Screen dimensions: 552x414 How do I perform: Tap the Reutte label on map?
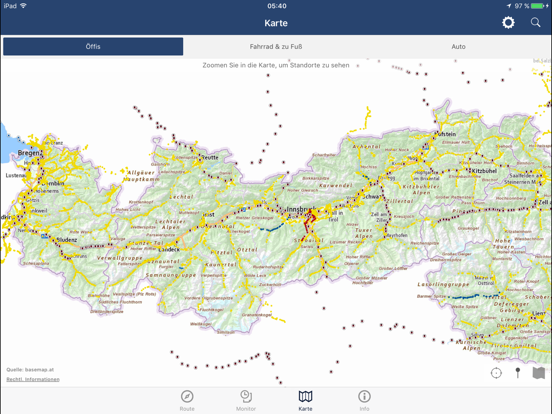click(x=210, y=157)
